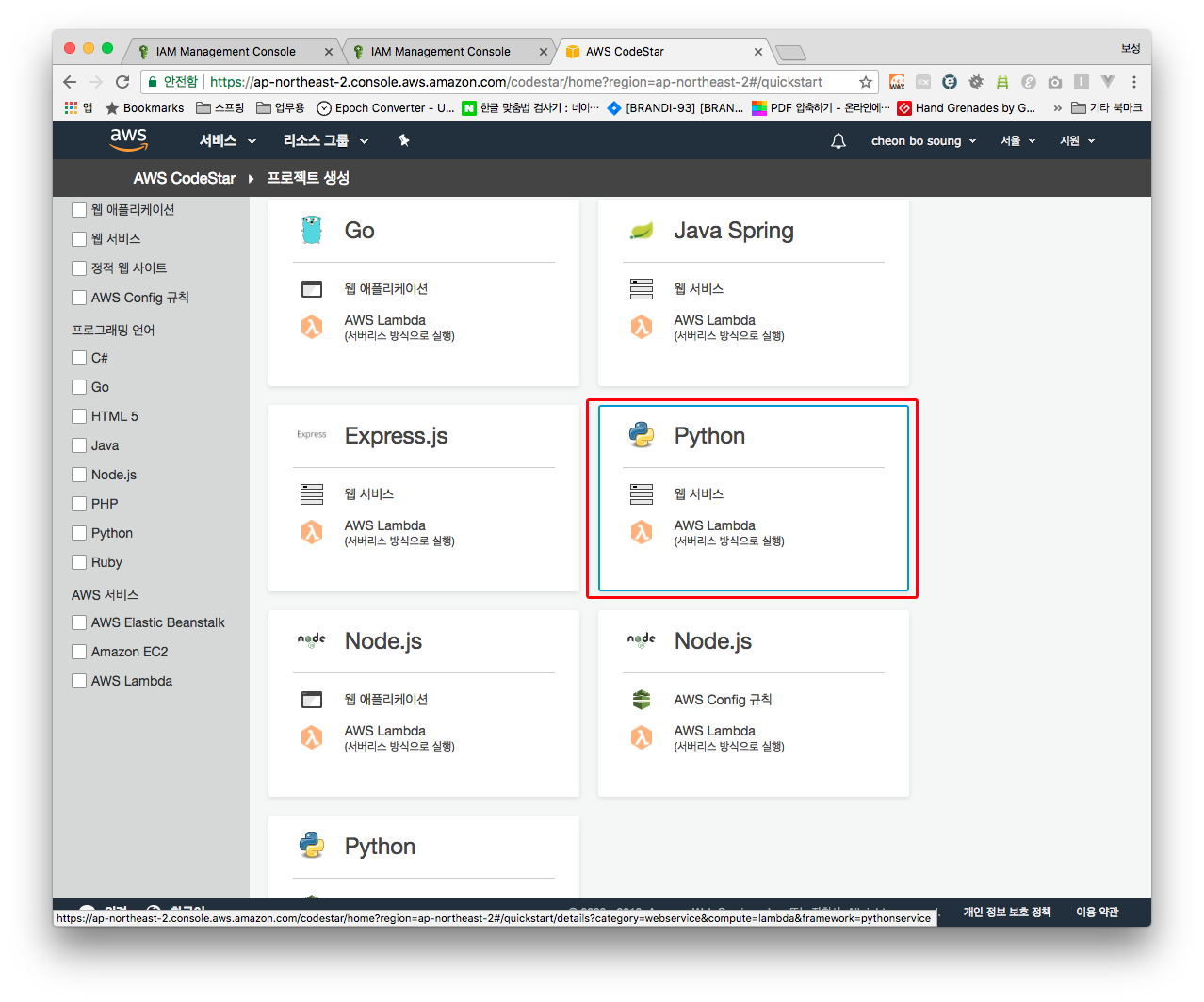Tick the Amazon EC2 checkbox
The height and width of the screenshot is (1002, 1204).
tap(79, 652)
